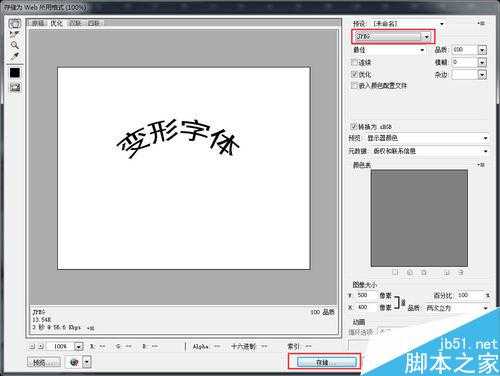Click the delete color trash icon

(460, 273)
